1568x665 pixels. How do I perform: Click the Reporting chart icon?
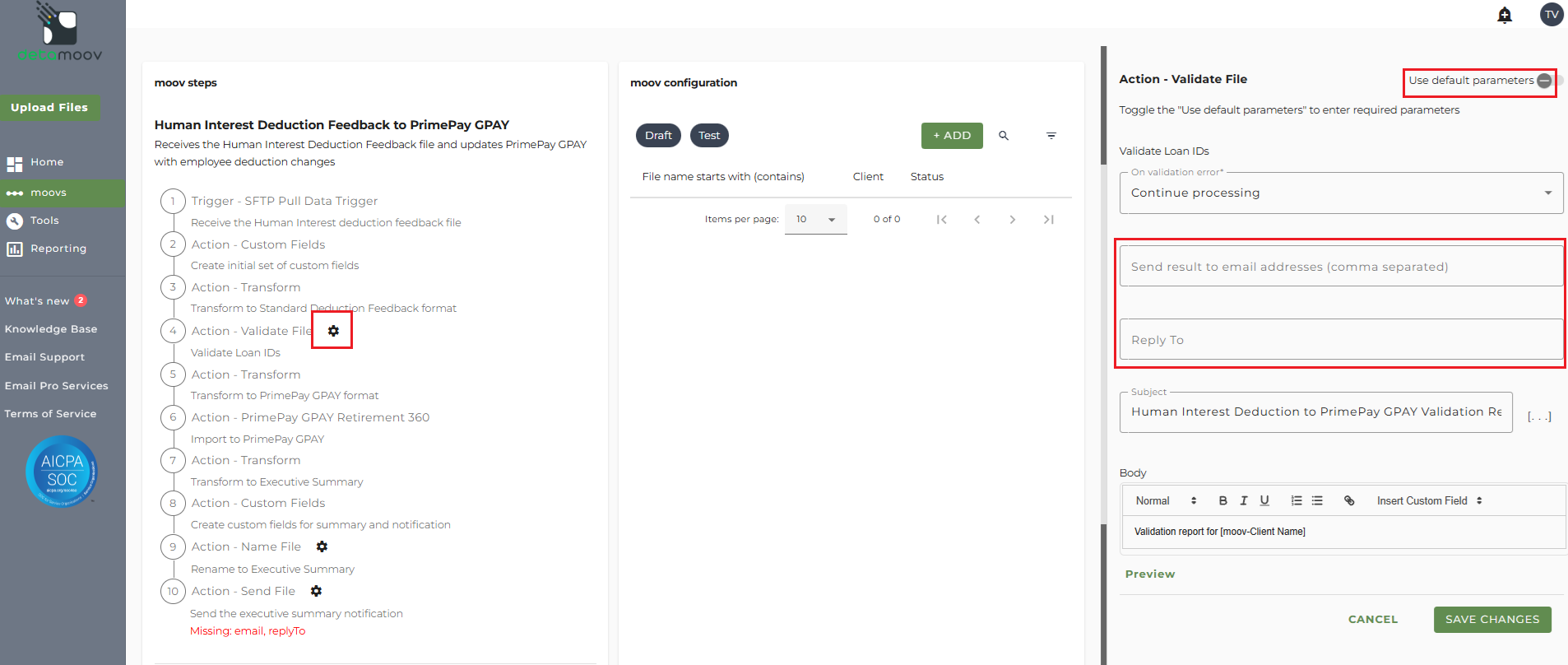[15, 249]
